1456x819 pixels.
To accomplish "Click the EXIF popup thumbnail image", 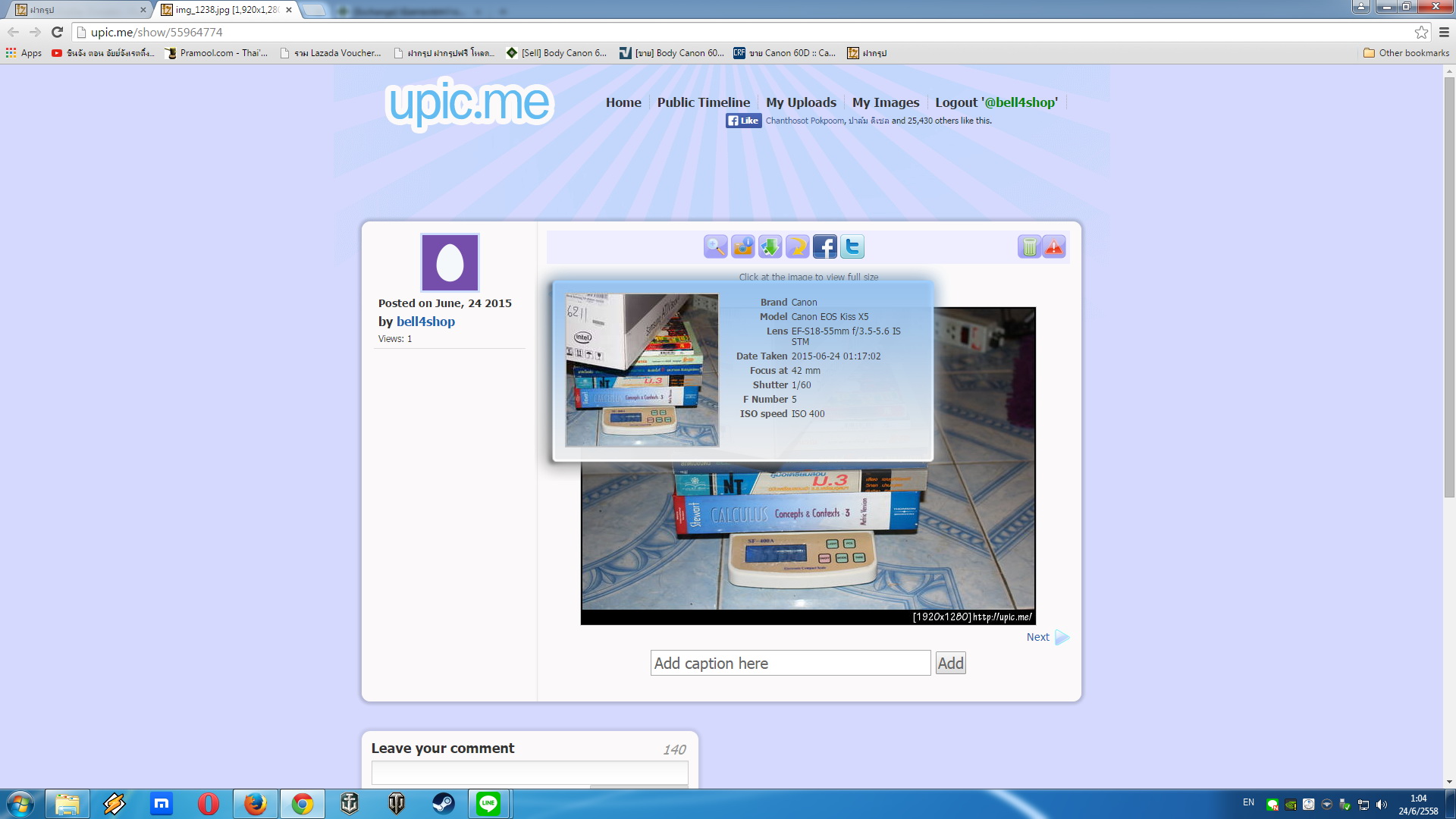I will click(642, 370).
